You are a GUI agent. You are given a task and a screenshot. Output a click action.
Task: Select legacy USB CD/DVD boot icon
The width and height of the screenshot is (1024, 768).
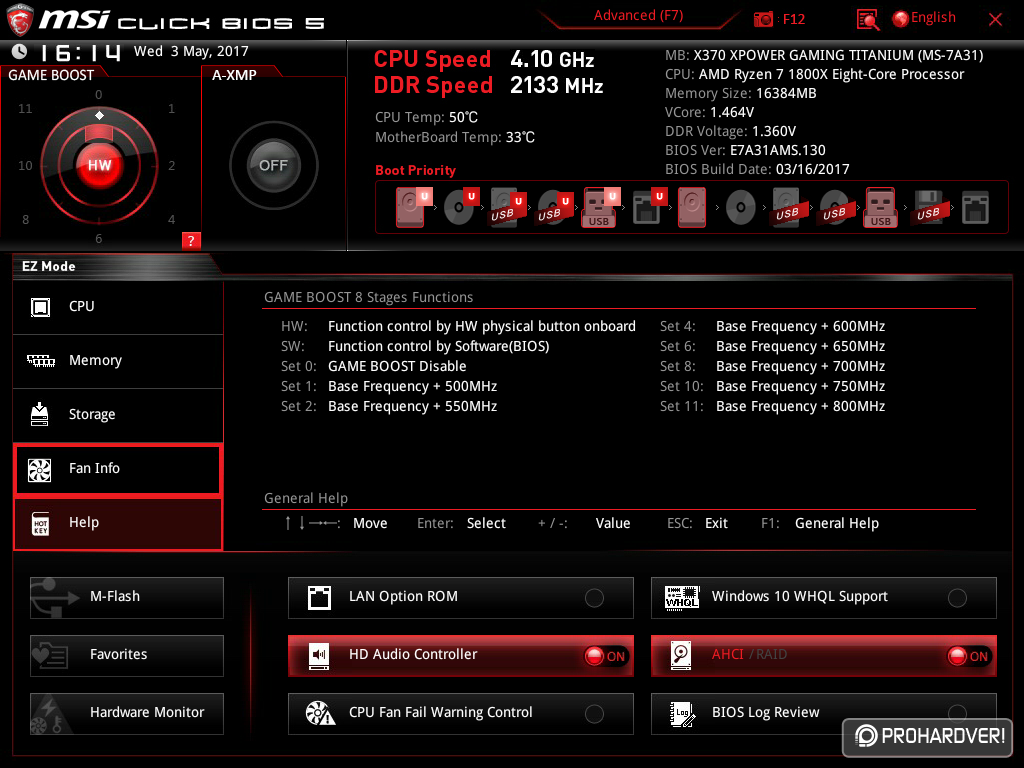834,207
